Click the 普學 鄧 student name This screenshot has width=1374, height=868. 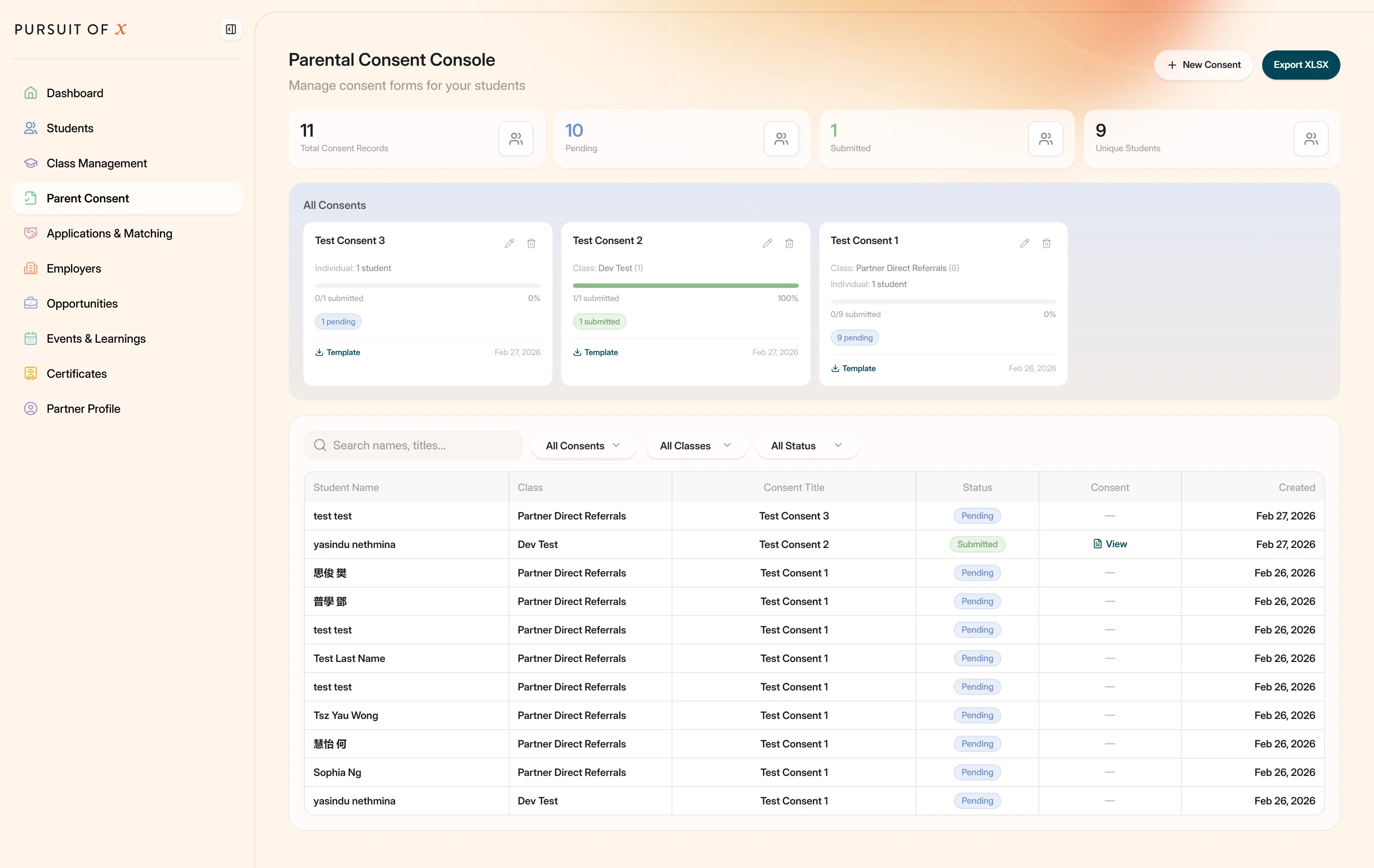[x=330, y=601]
